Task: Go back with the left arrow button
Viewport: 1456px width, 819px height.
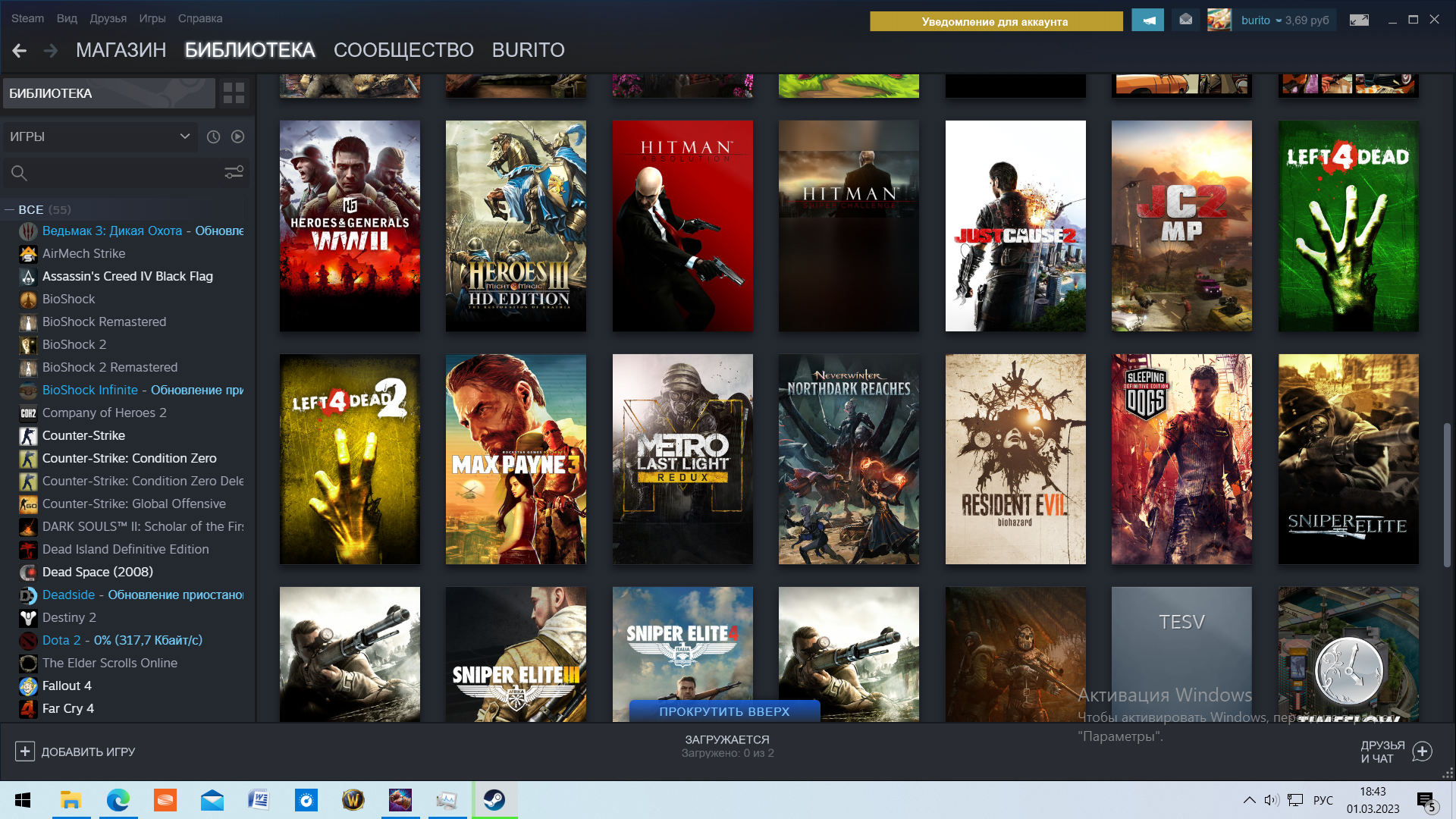Action: click(20, 50)
